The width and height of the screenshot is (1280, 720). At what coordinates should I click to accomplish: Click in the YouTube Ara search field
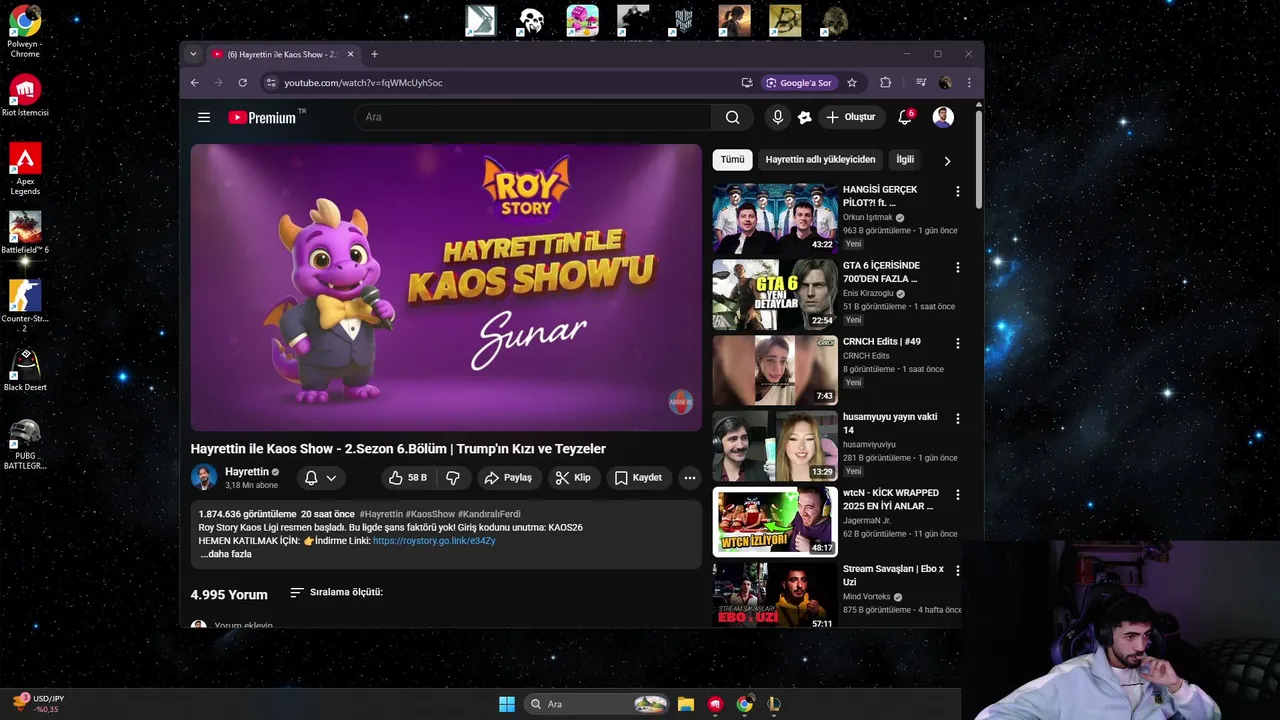click(x=533, y=117)
